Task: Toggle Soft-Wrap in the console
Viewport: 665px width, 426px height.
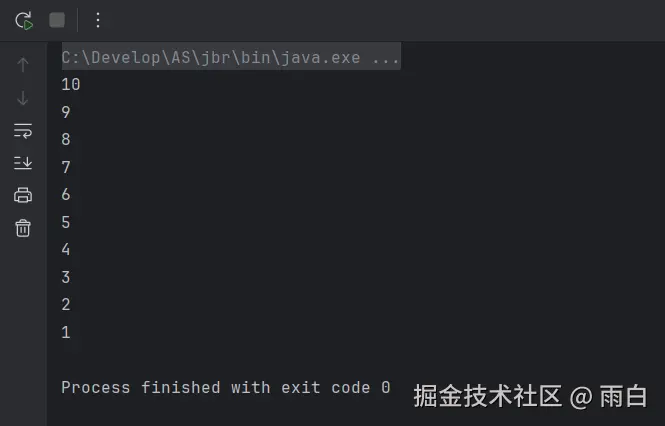Action: pyautogui.click(x=23, y=131)
